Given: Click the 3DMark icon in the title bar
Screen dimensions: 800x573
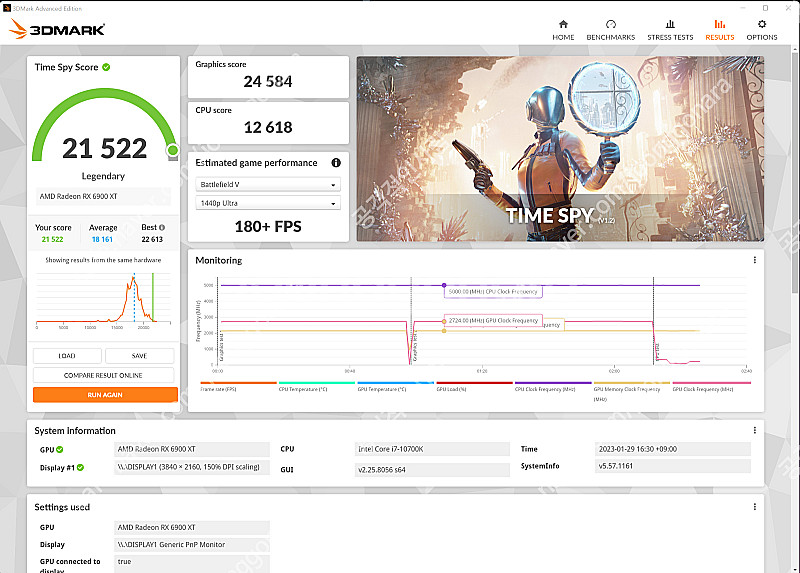Looking at the screenshot, I should tap(7, 8).
